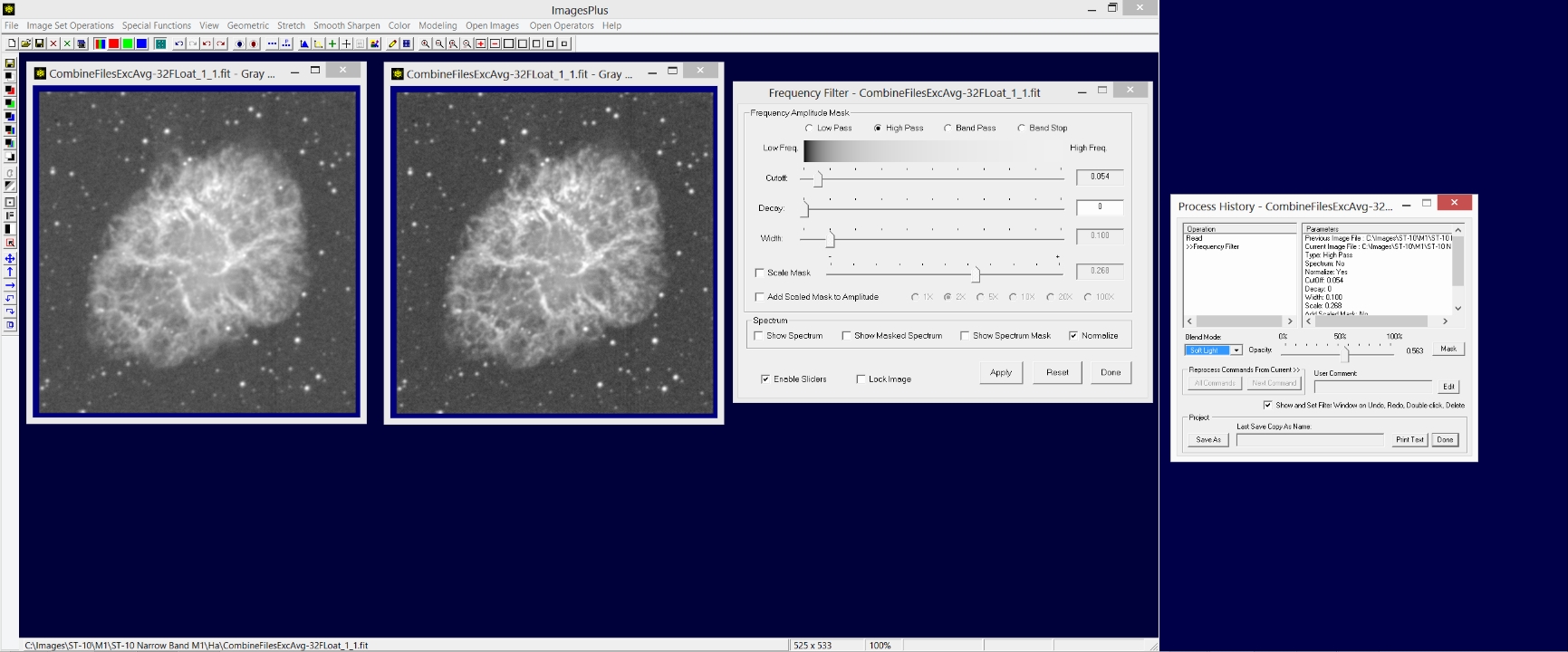Open the Smooth Sharpen menu
1568x652 pixels.
[x=347, y=25]
